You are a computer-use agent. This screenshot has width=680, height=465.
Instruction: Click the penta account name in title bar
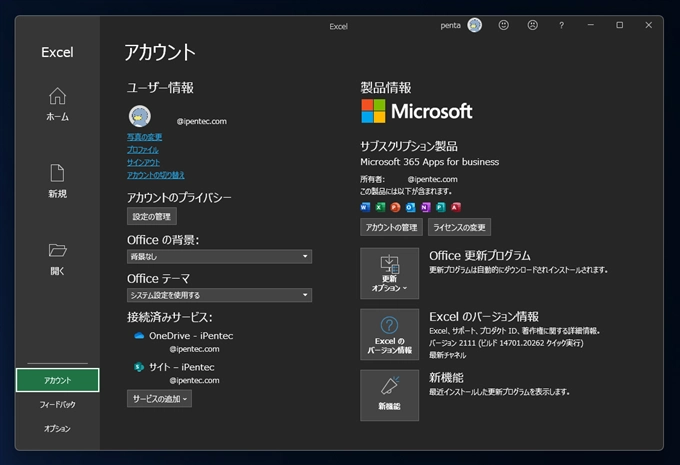point(450,26)
